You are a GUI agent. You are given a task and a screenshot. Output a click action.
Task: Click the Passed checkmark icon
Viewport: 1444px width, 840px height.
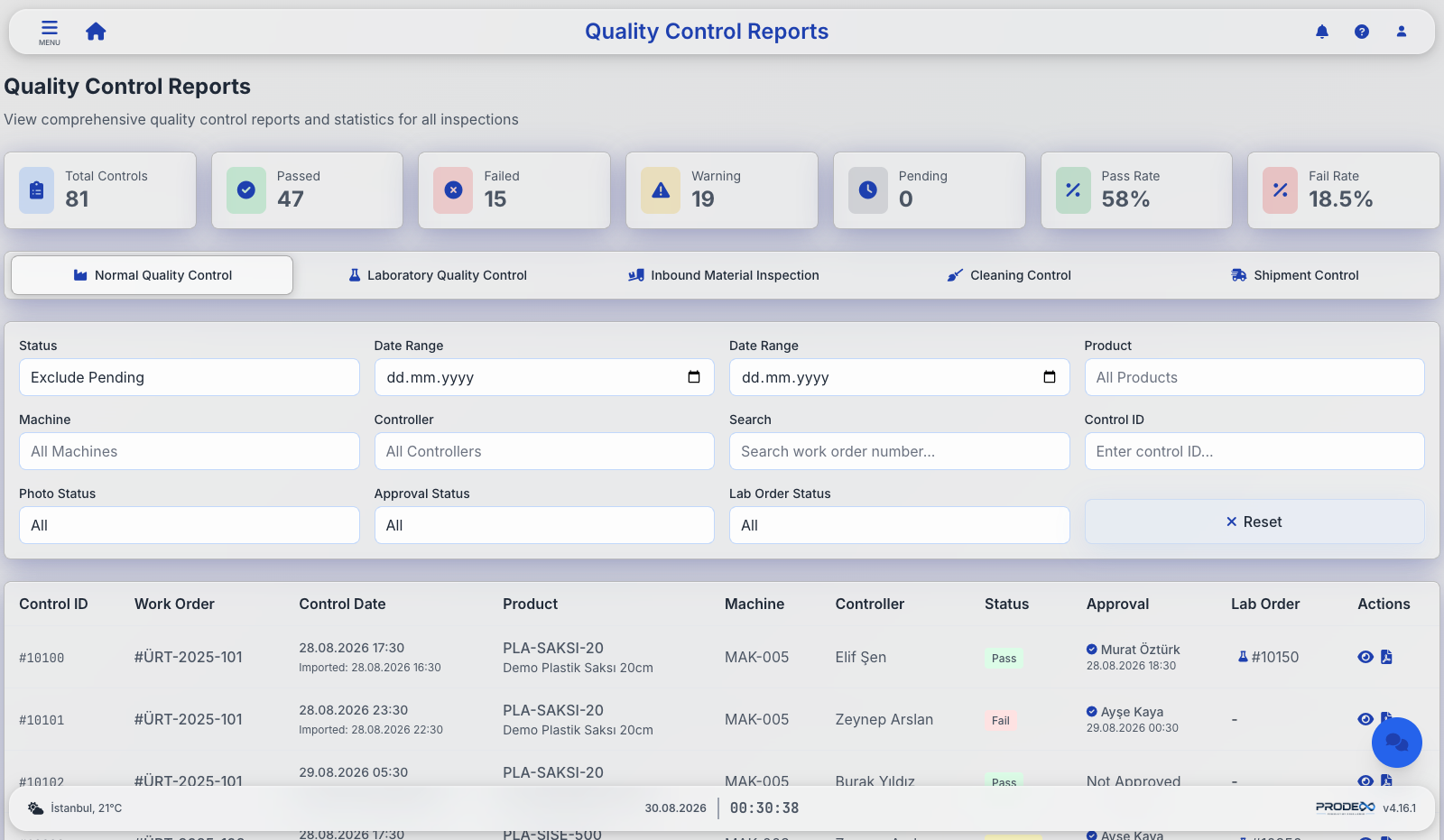(x=245, y=190)
